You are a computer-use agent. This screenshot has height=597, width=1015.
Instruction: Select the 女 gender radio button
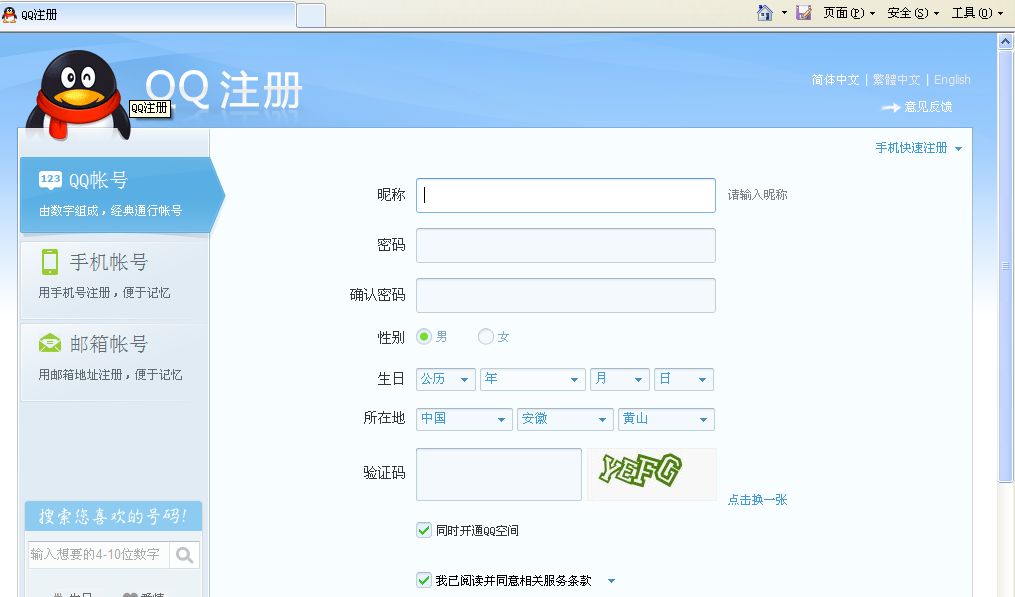pos(485,337)
